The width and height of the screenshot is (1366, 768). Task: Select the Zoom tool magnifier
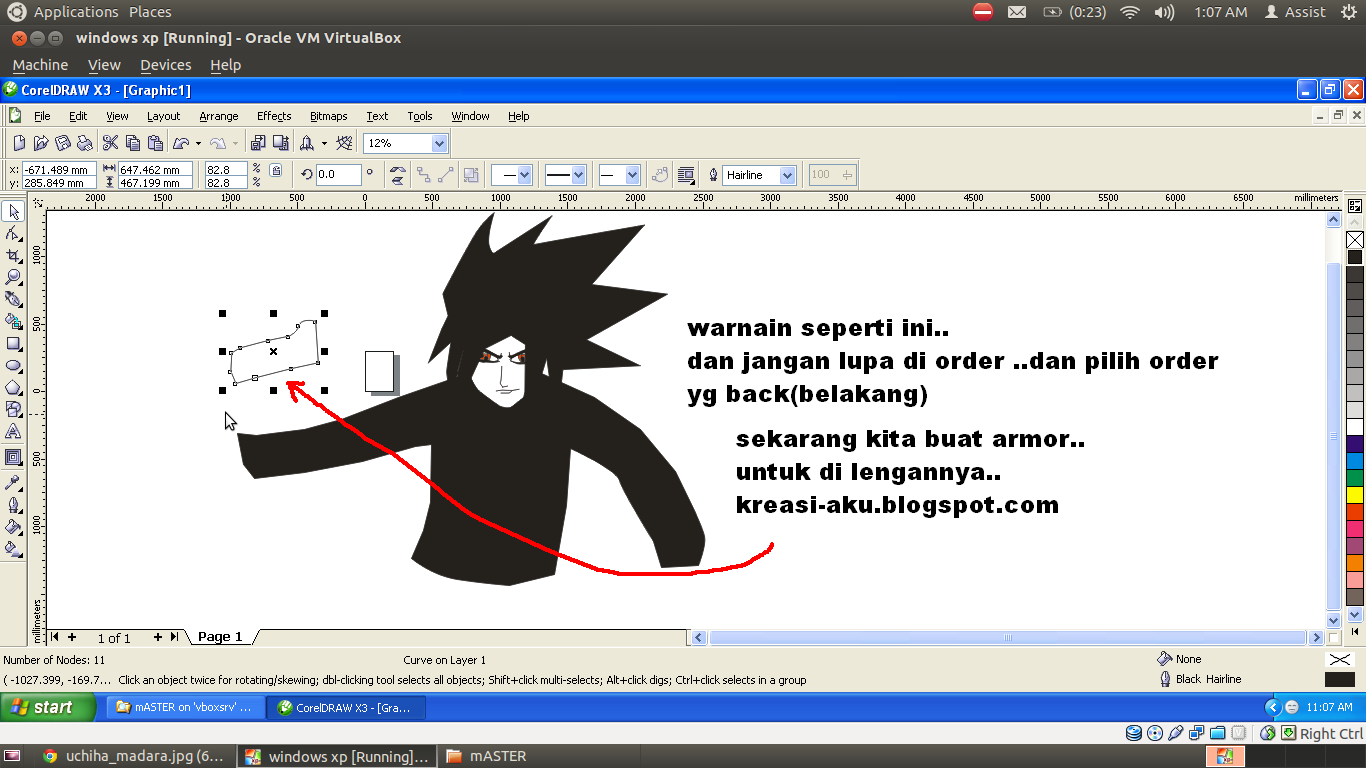13,277
